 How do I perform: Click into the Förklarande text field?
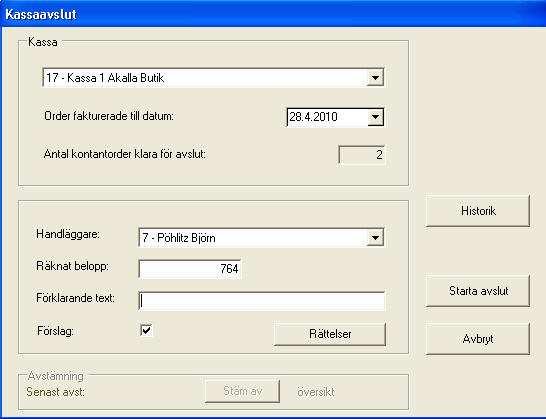262,301
